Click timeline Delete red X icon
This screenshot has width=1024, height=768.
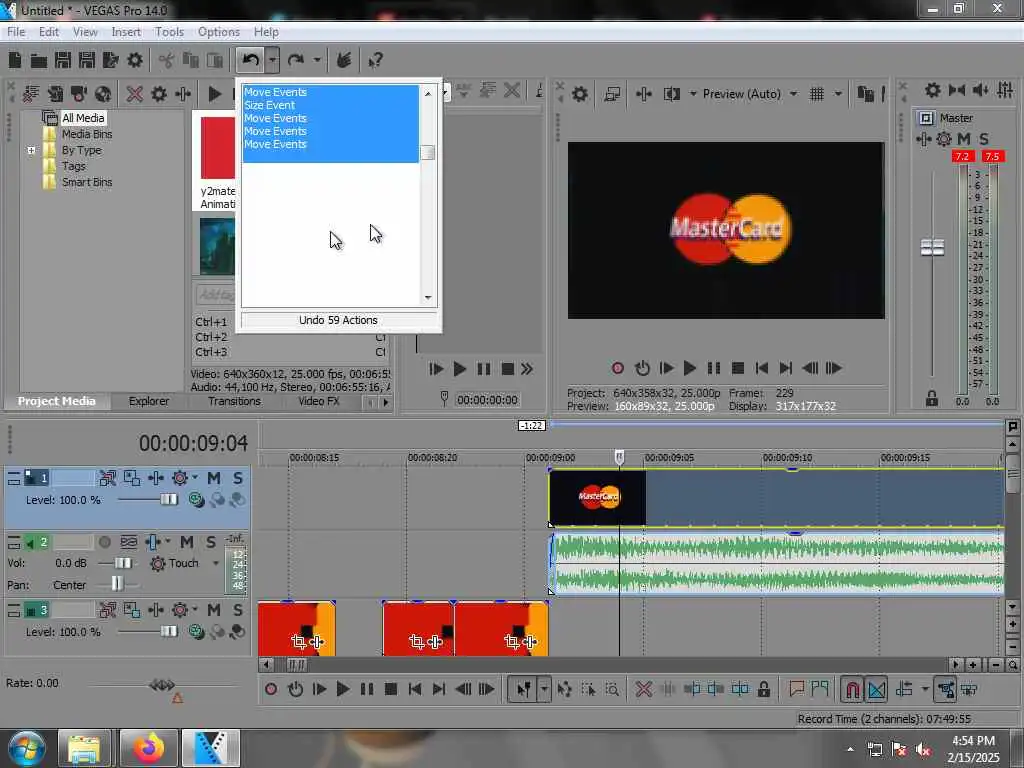(644, 689)
